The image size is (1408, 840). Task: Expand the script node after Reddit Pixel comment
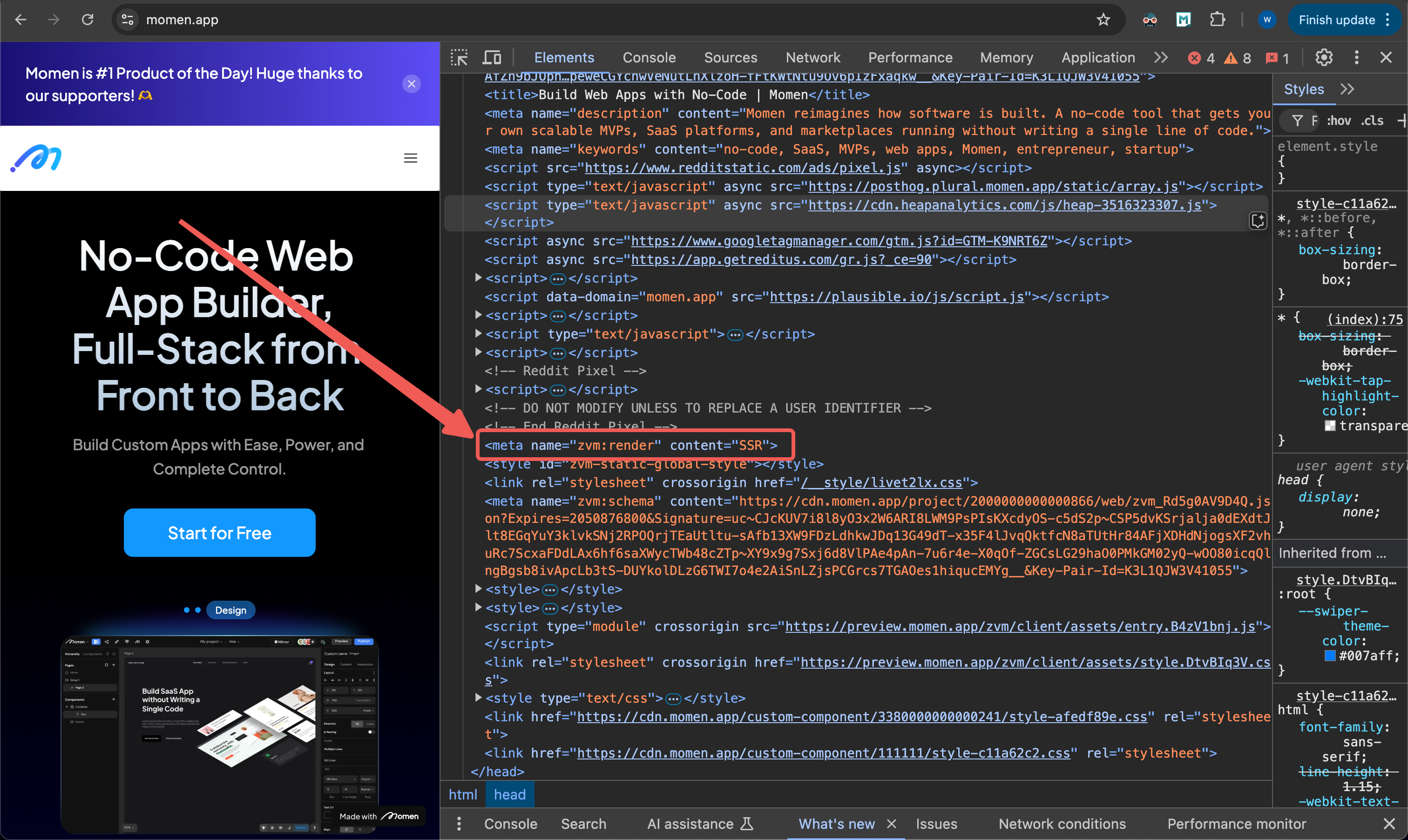coord(478,389)
